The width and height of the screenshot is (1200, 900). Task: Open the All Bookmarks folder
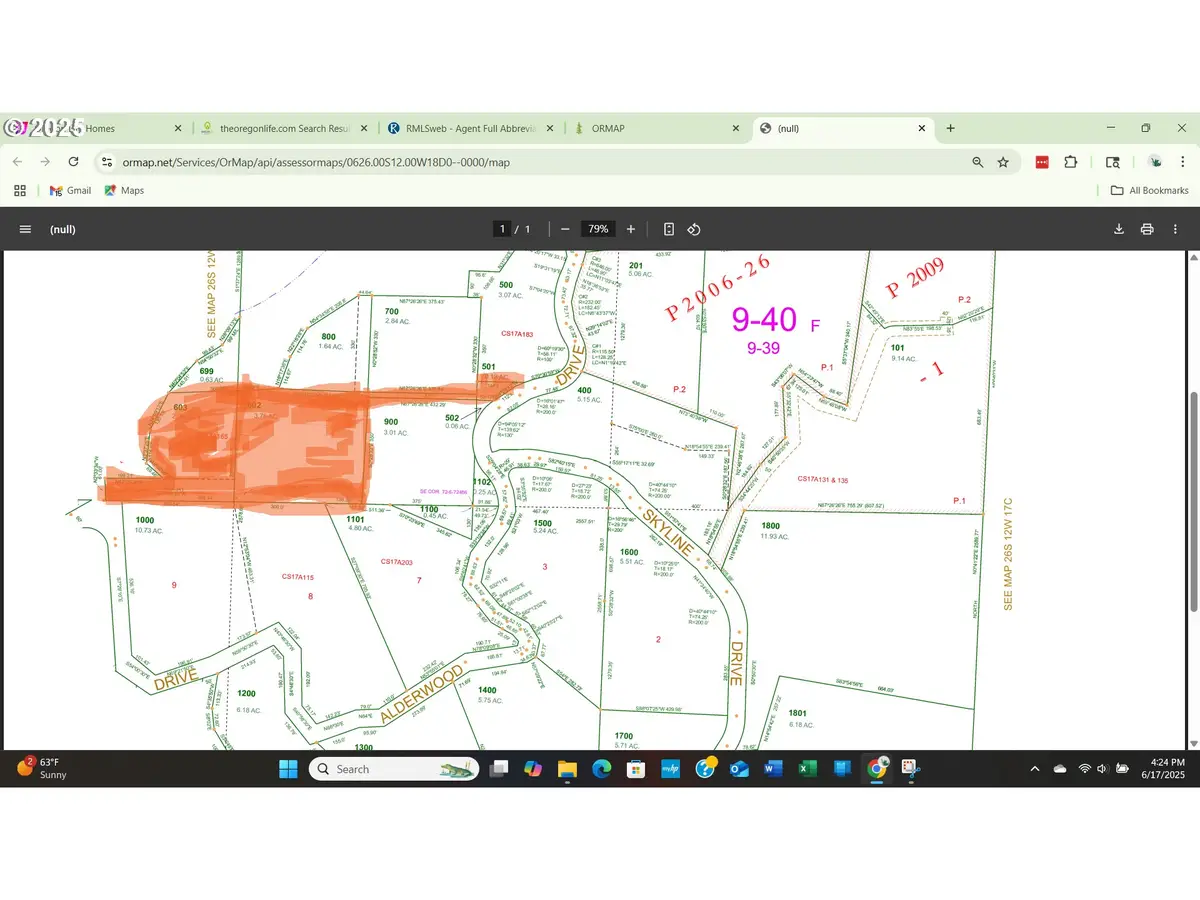tap(1150, 190)
